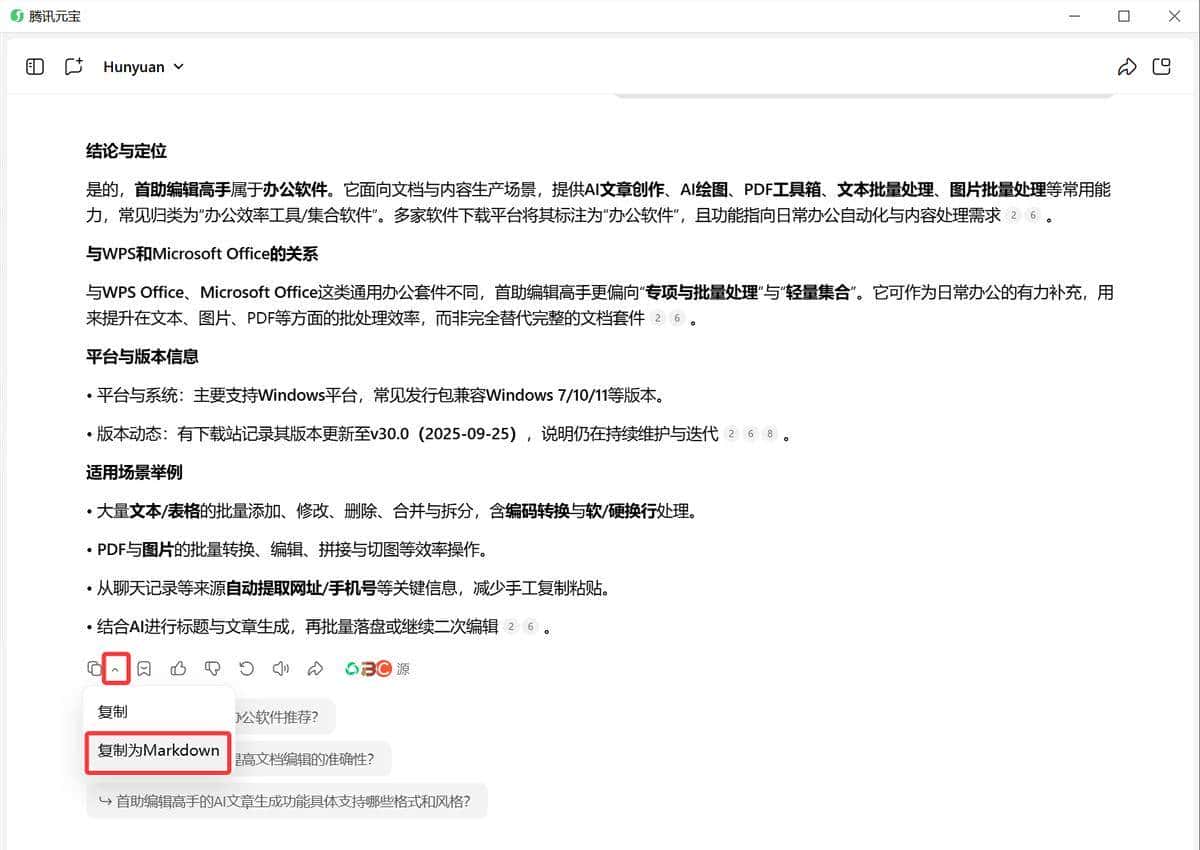Toggle the collection icon at top right
The image size is (1200, 850).
tap(1161, 66)
